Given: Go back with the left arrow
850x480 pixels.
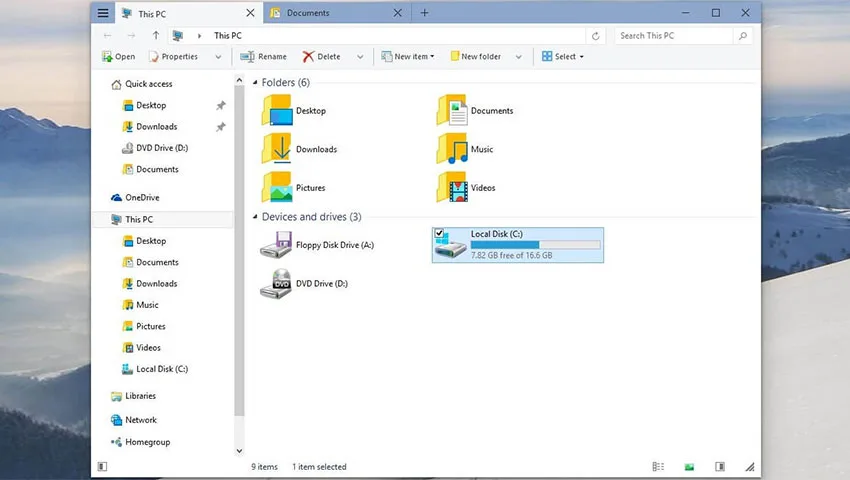Looking at the screenshot, I should click(x=107, y=36).
